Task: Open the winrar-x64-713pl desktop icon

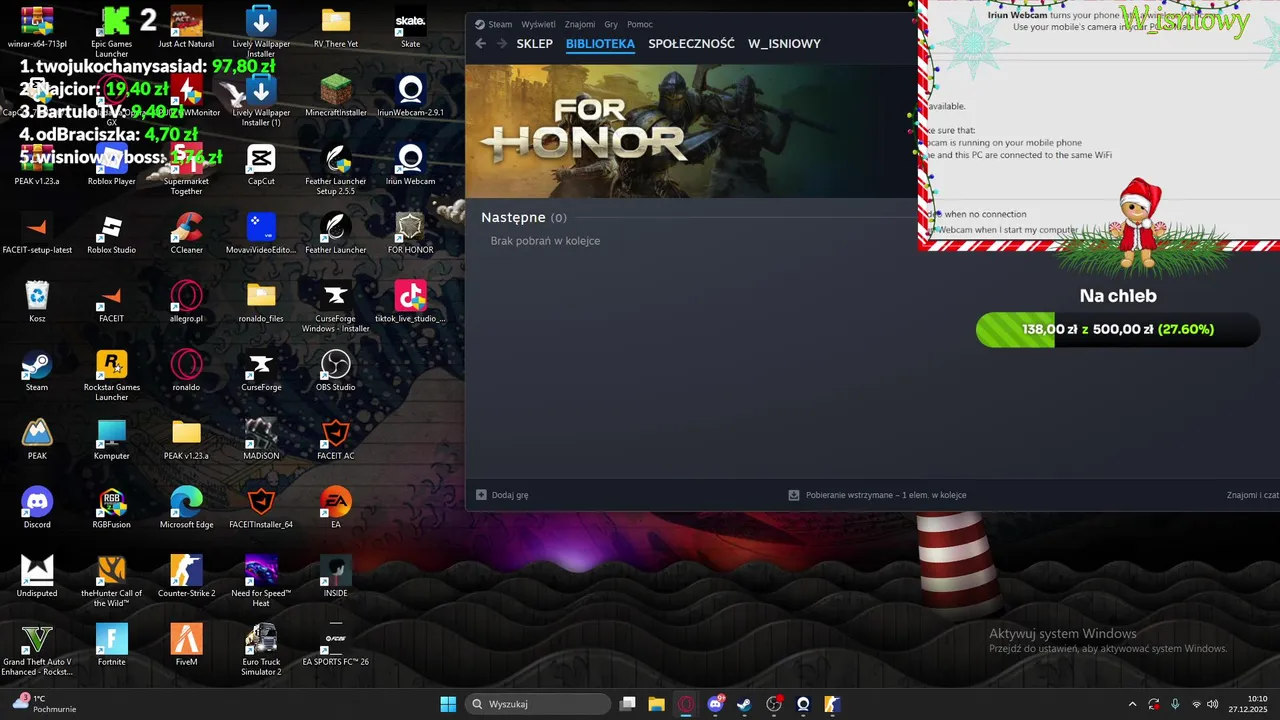Action: [x=37, y=27]
